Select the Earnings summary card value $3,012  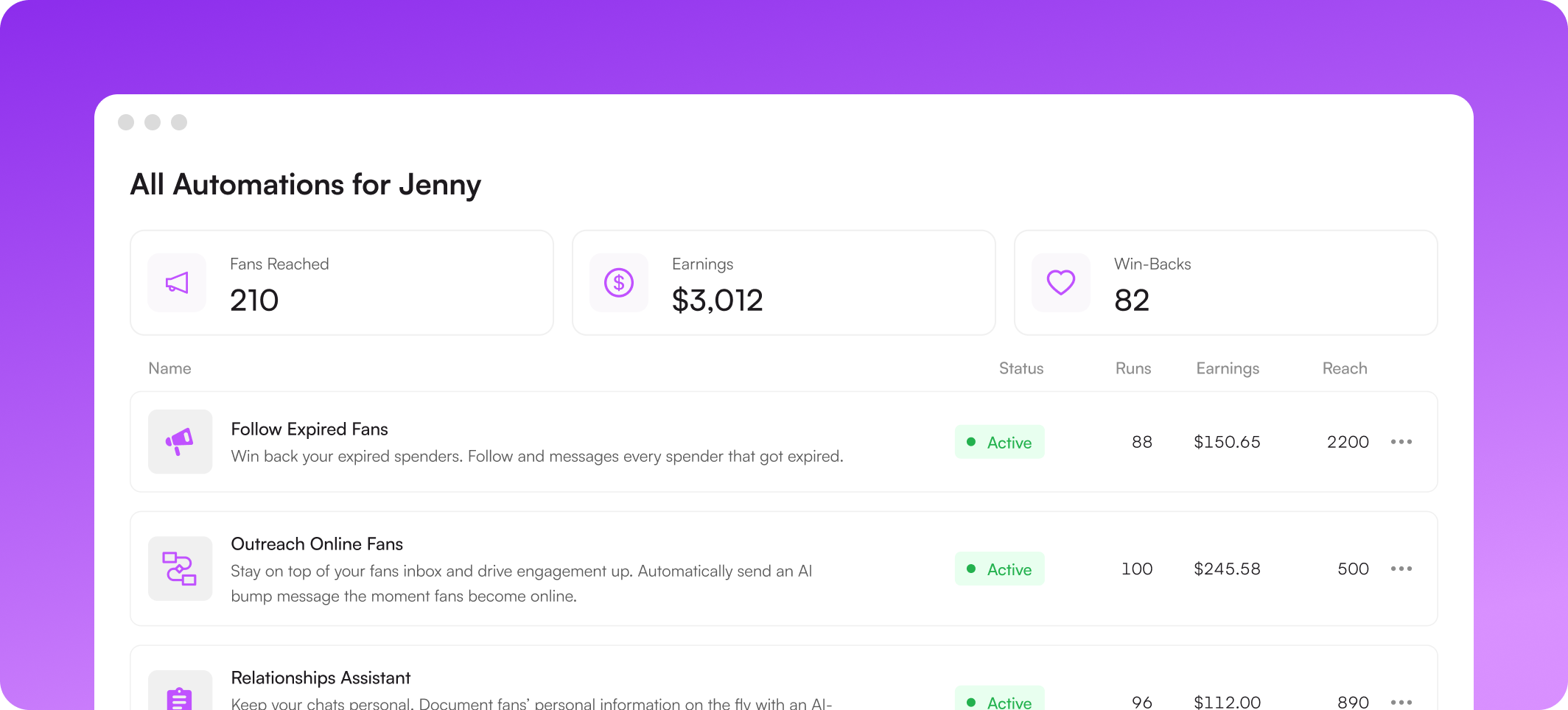(x=718, y=300)
